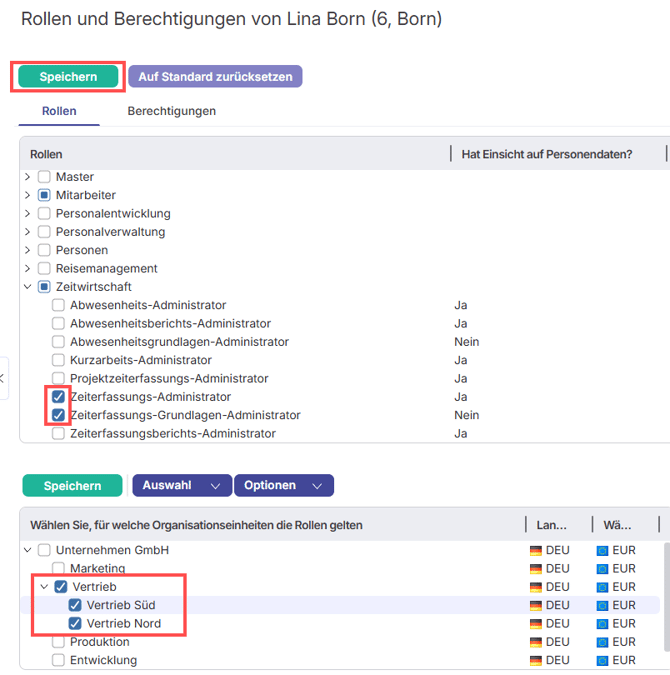Image resolution: width=670 pixels, height=675 pixels.
Task: Expand the Reisemanagement role group
Action: click(27, 269)
